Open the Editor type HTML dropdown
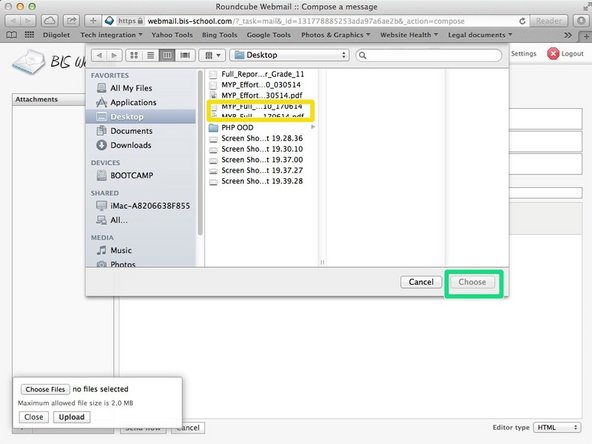Screen dimensions: 592x444 (557, 427)
